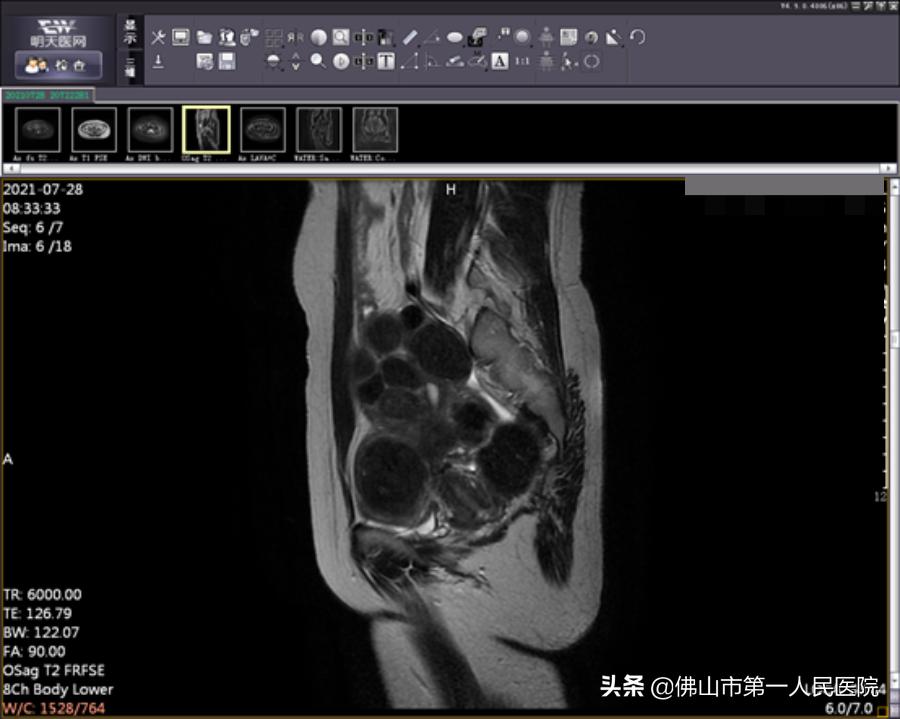900x719 pixels.
Task: Click the floppy disk save icon
Action: pyautogui.click(x=227, y=61)
